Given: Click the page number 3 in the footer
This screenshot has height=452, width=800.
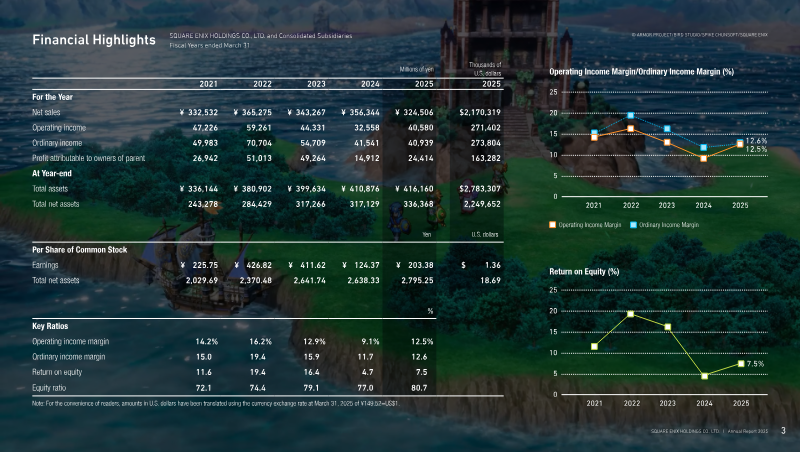Looking at the screenshot, I should pos(783,431).
